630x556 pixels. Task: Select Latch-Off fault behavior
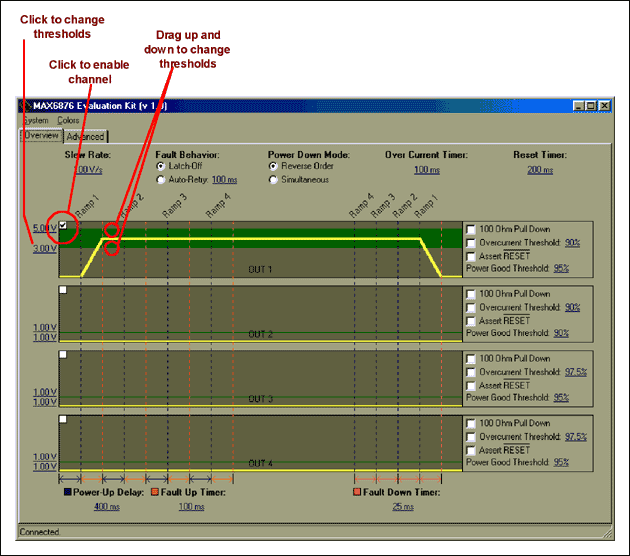161,166
